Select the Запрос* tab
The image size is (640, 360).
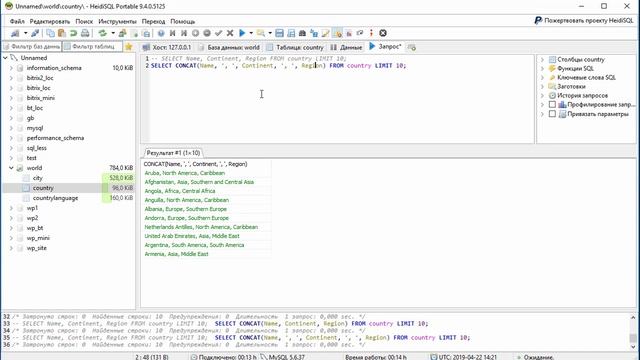[x=386, y=47]
